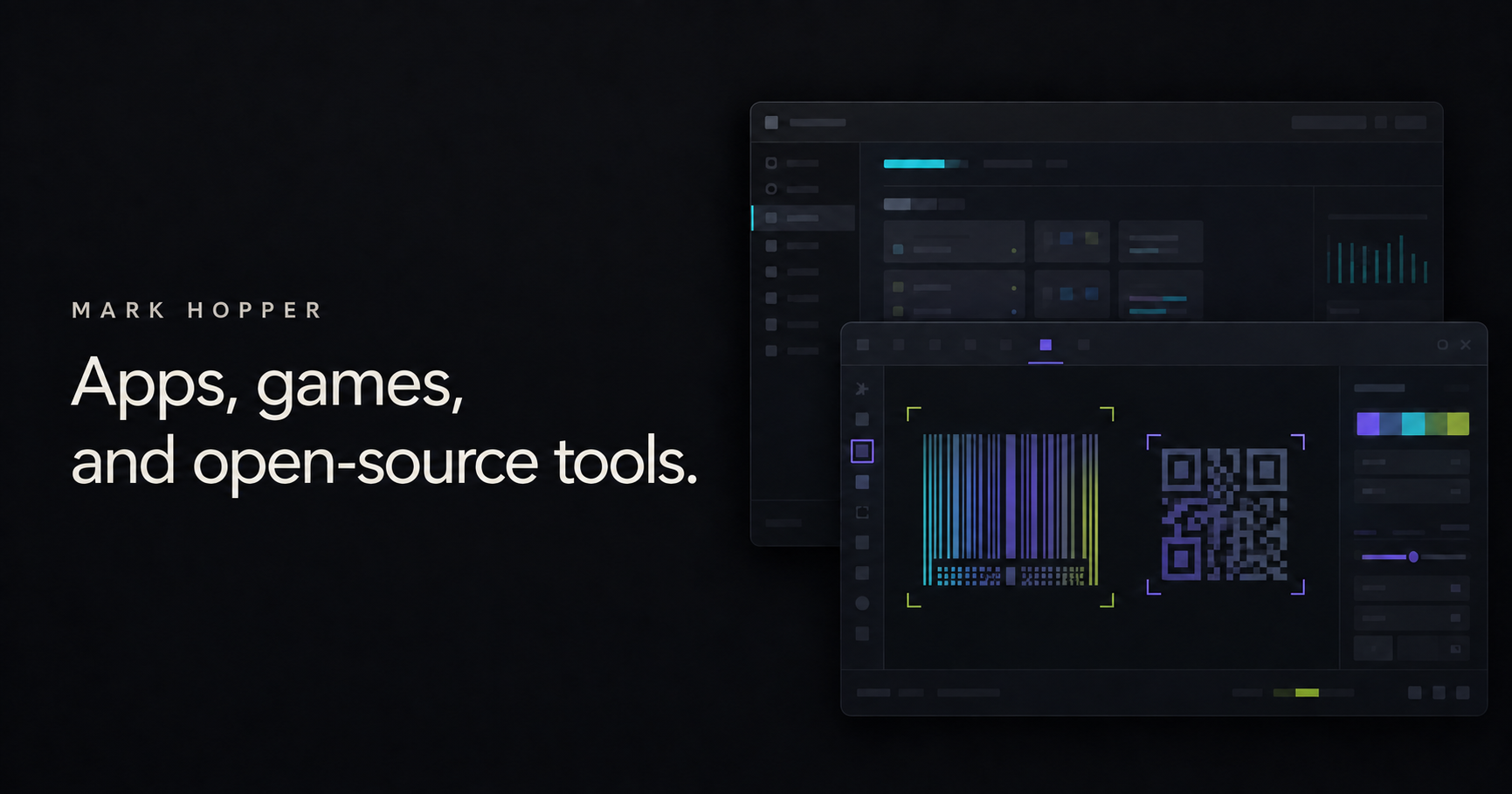
Task: Pick the yellow-green color swatch at the palette end
Action: [1458, 424]
